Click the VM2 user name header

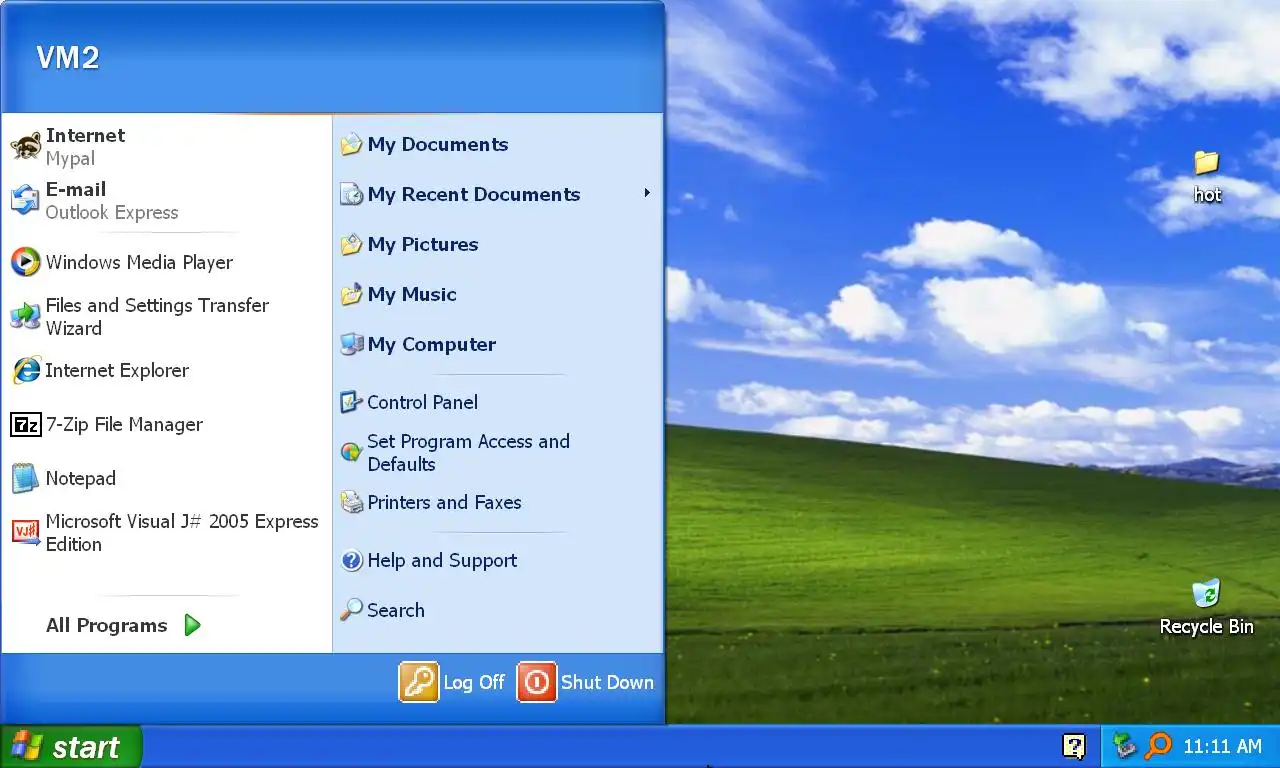click(68, 58)
